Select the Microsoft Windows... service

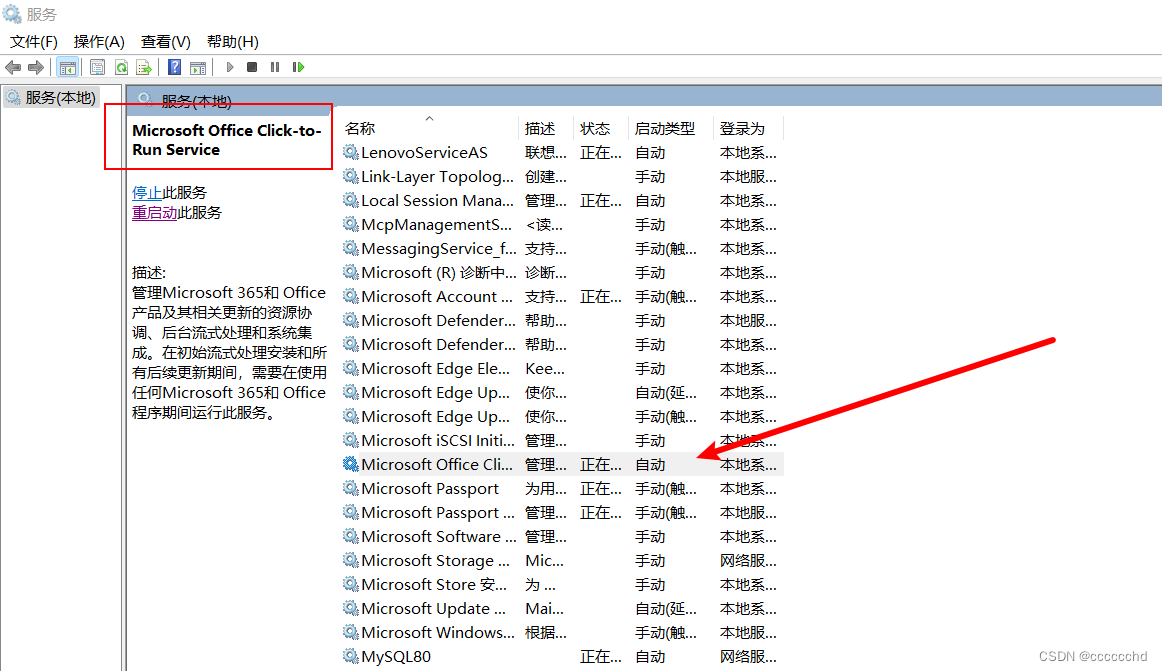pyautogui.click(x=562, y=632)
